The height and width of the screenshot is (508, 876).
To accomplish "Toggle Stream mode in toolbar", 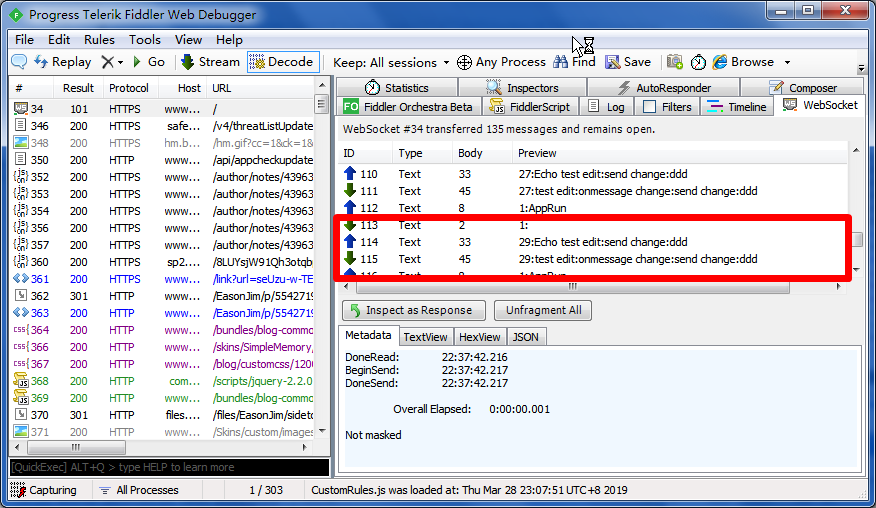I will (211, 62).
